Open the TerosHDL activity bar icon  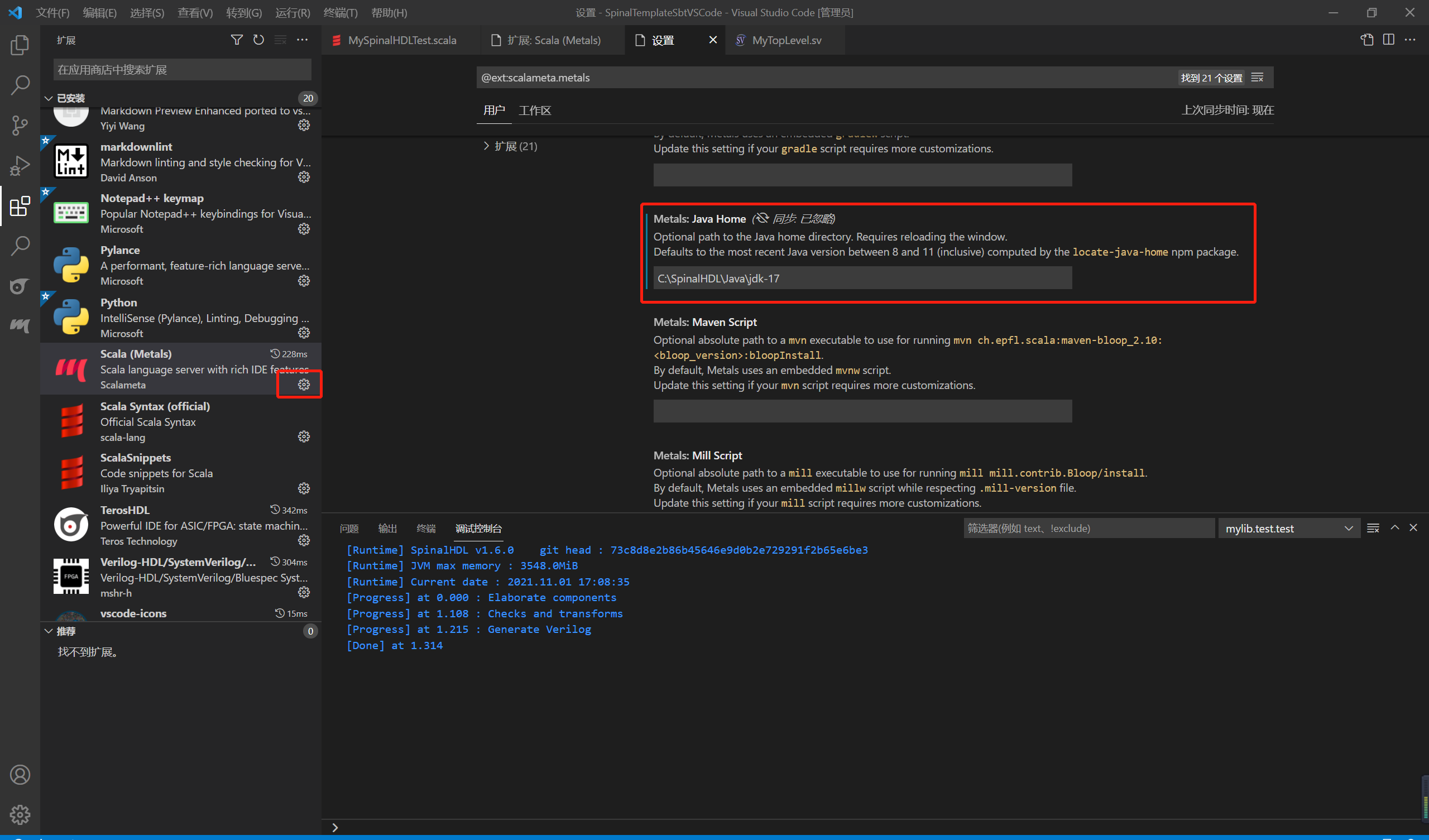[20, 286]
